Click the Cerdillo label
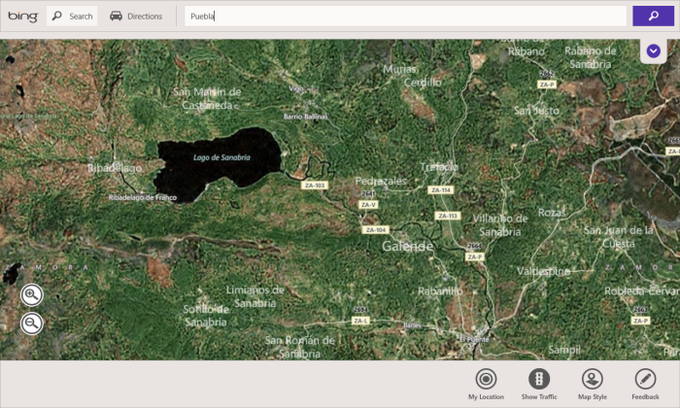The width and height of the screenshot is (680, 408). coord(423,82)
